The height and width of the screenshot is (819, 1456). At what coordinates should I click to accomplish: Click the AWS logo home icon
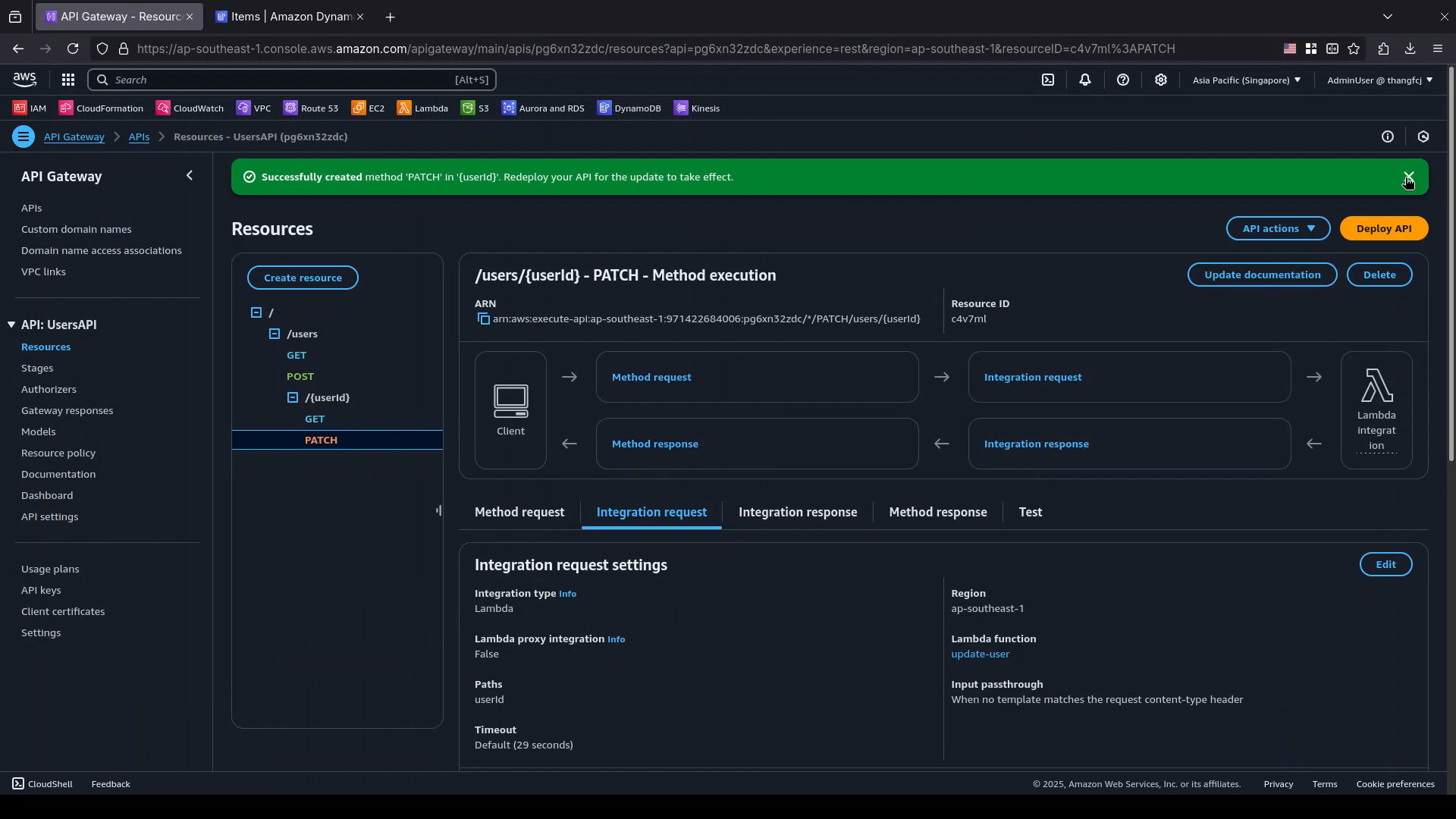[24, 80]
